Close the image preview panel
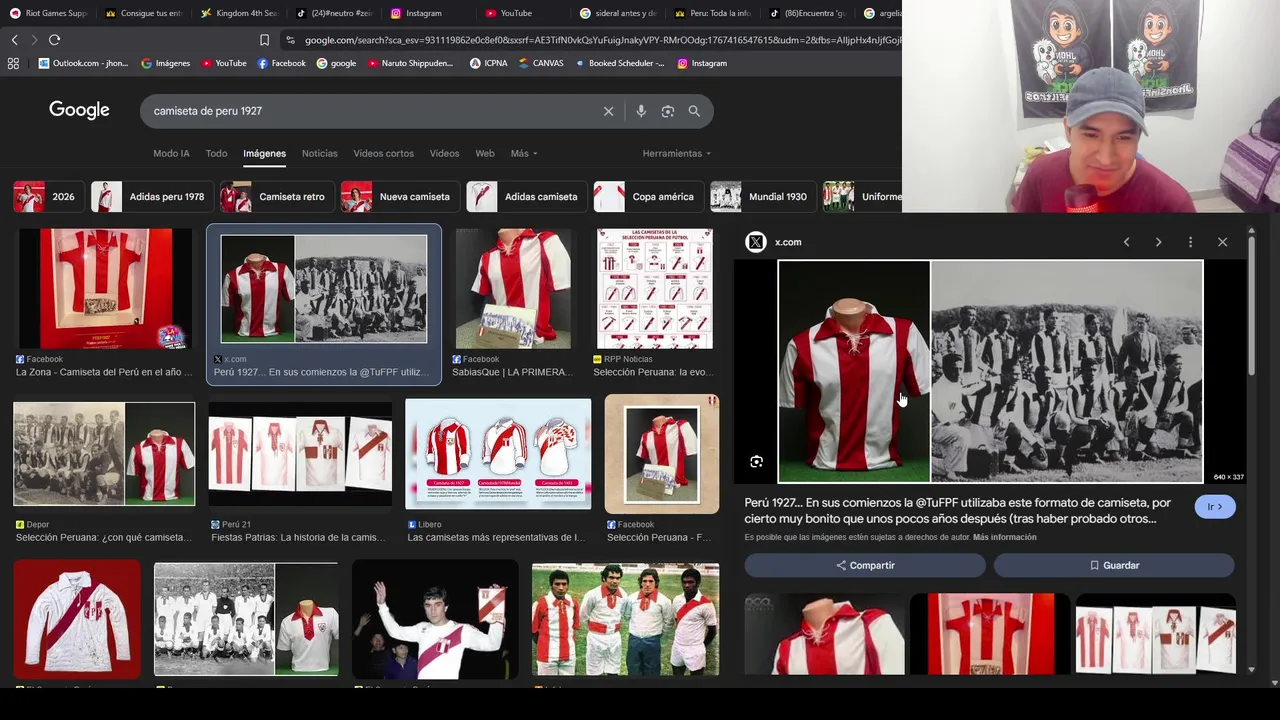 coord(1222,242)
